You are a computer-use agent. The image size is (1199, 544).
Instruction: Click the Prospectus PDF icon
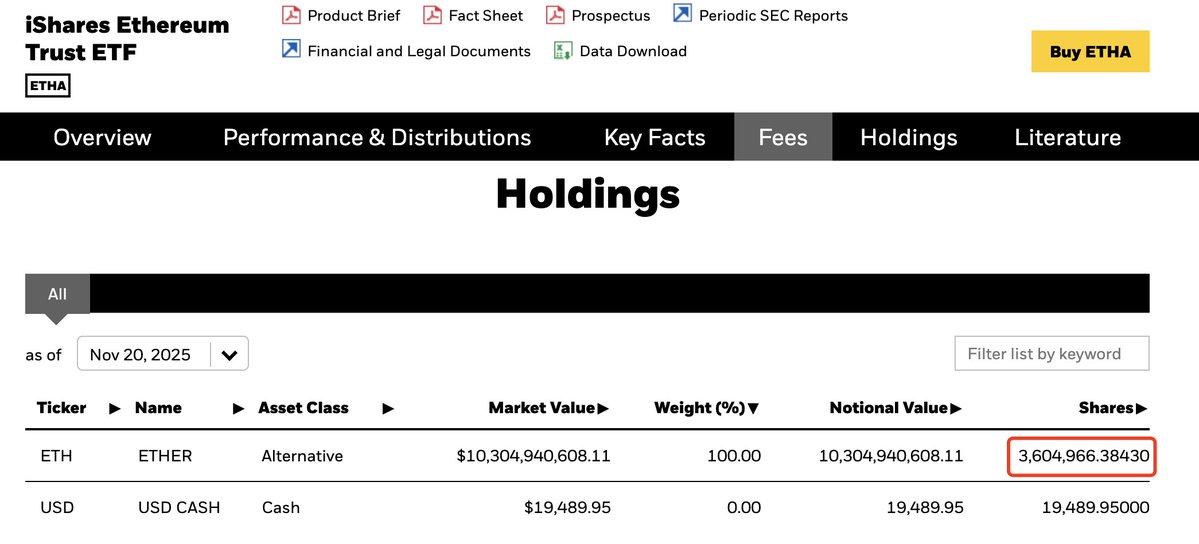[x=555, y=15]
